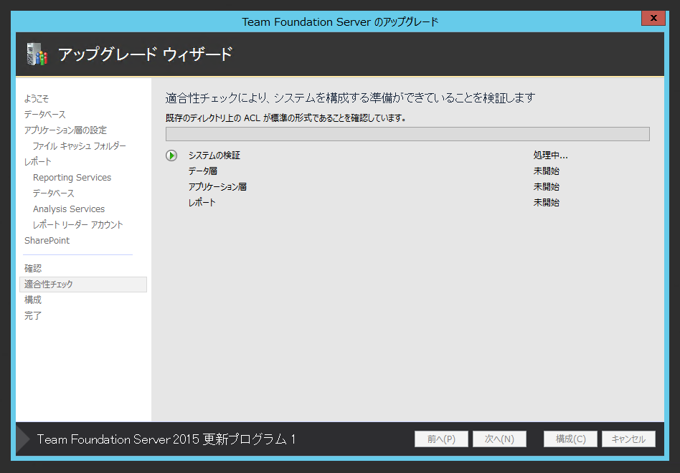Click Team Foundation Server 2015 更新プログラム 1 footer text

166,439
